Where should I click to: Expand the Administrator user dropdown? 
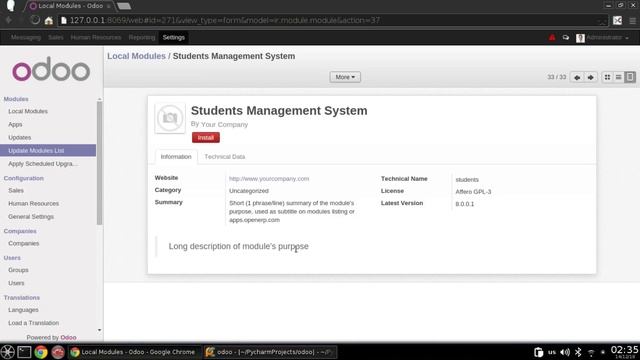607,38
